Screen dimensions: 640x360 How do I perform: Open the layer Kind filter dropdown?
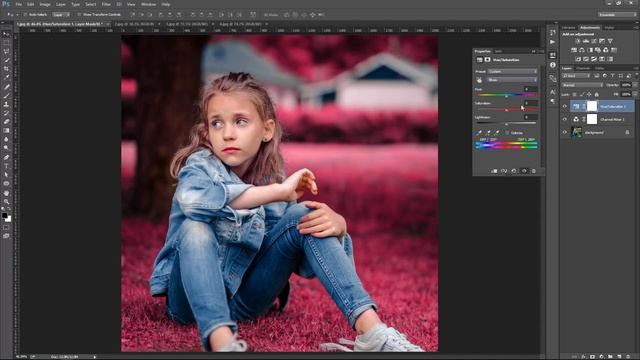tap(576, 76)
